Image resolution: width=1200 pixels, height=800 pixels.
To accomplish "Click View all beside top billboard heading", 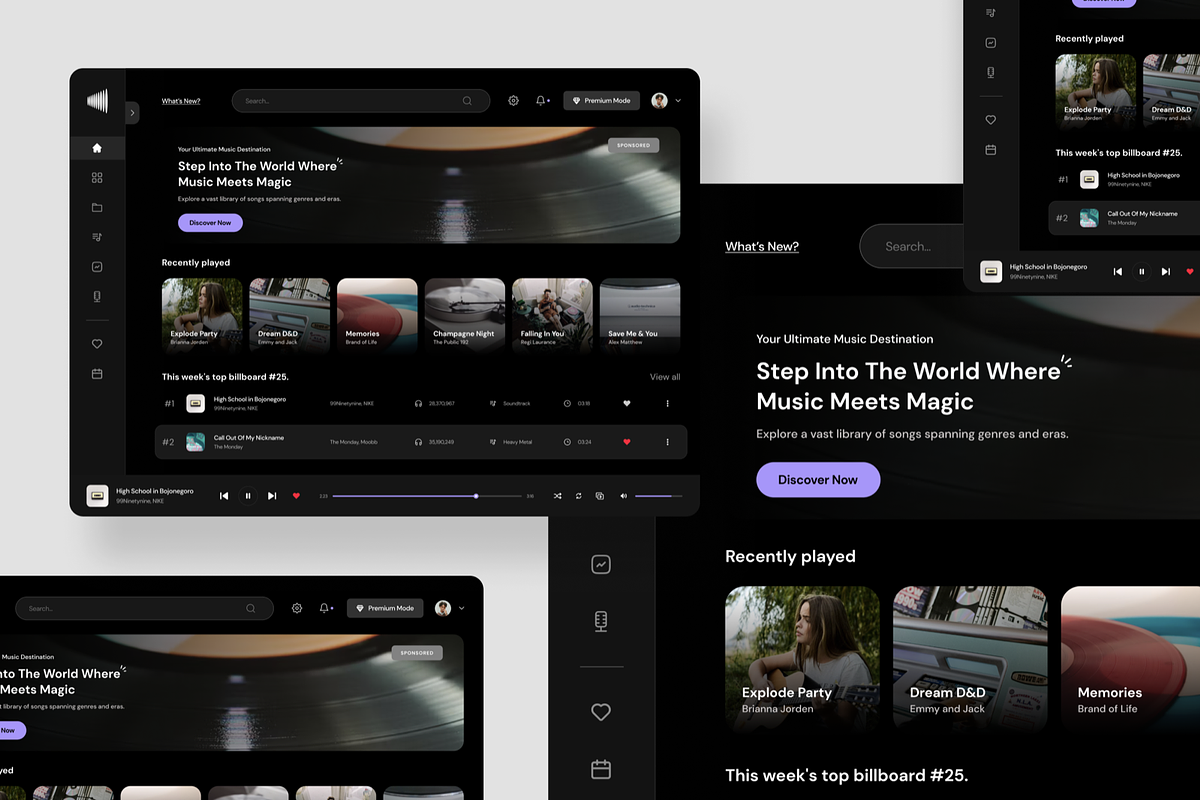I will tap(665, 377).
